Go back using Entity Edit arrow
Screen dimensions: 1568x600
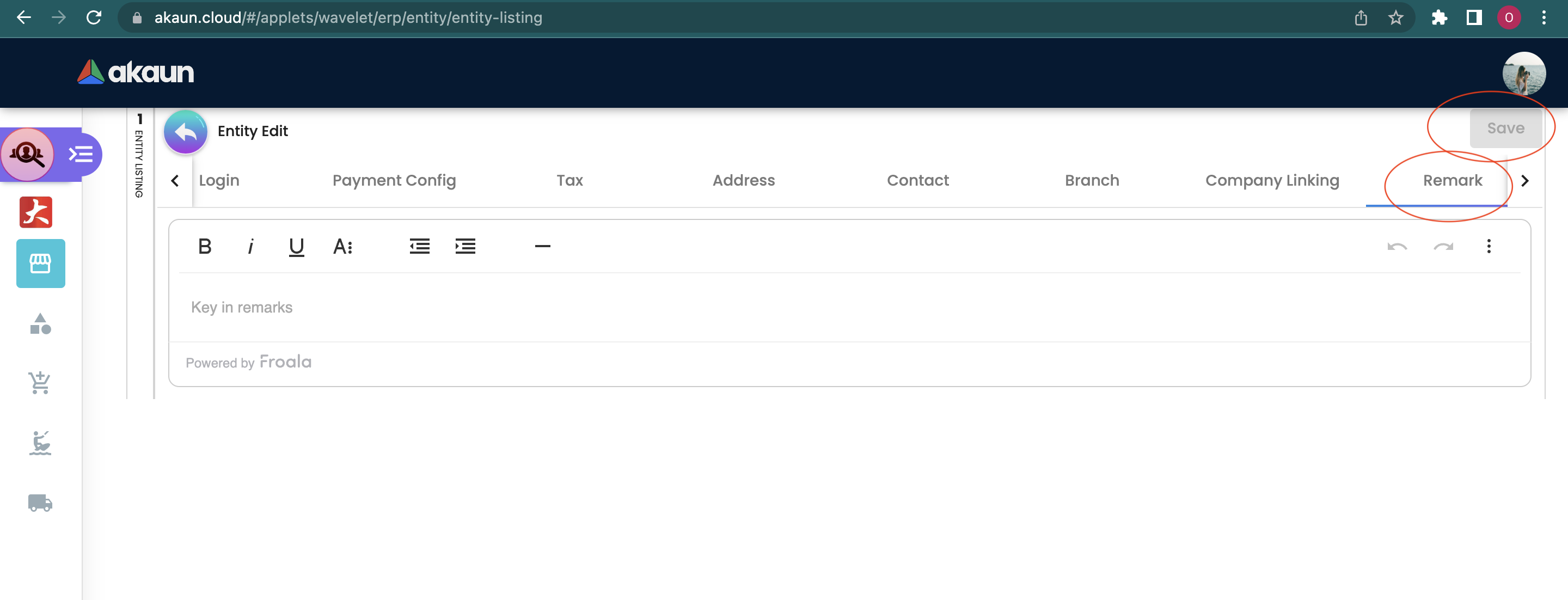(x=186, y=131)
